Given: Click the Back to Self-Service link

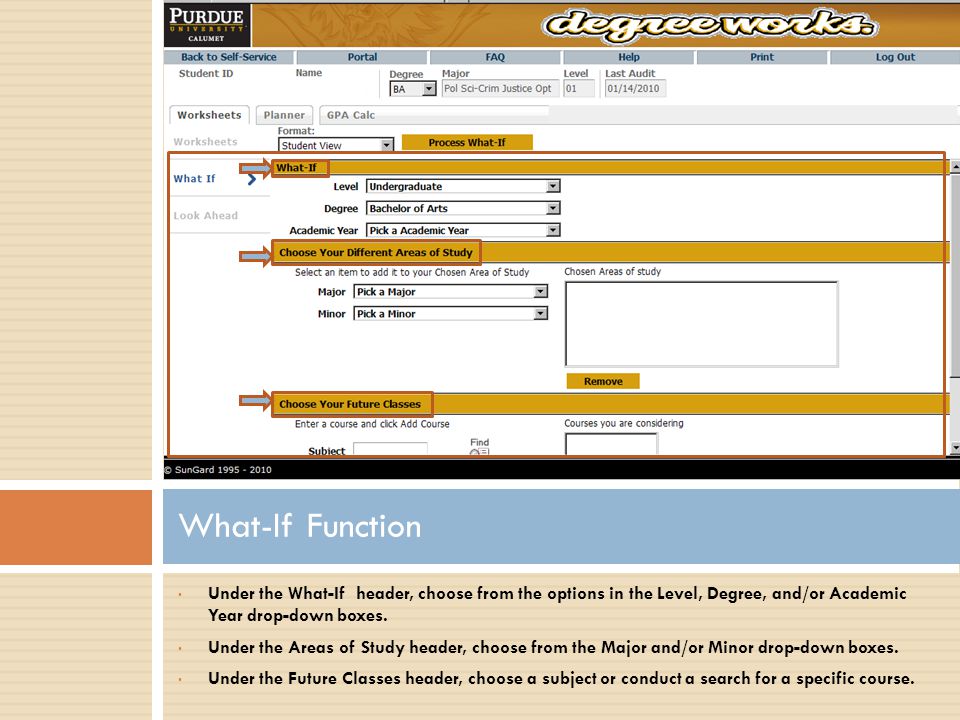Looking at the screenshot, I should pos(229,57).
